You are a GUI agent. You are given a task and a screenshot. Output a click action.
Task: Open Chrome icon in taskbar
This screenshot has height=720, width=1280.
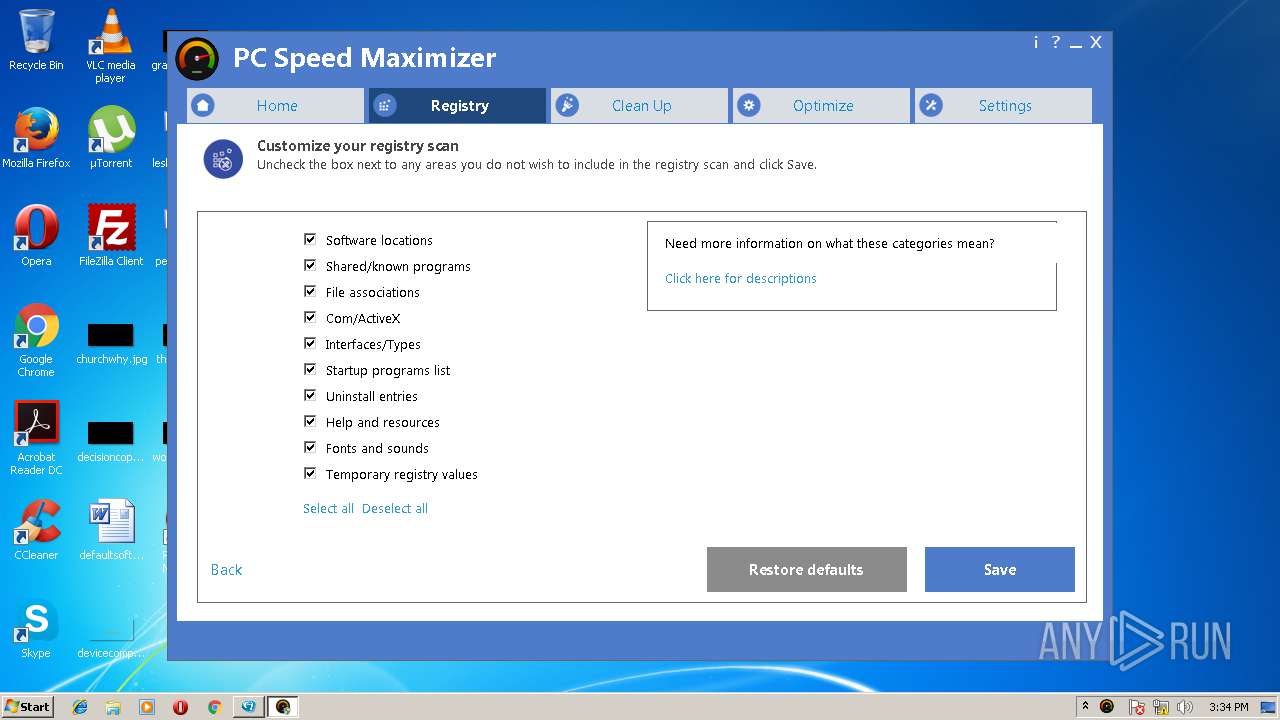(214, 707)
